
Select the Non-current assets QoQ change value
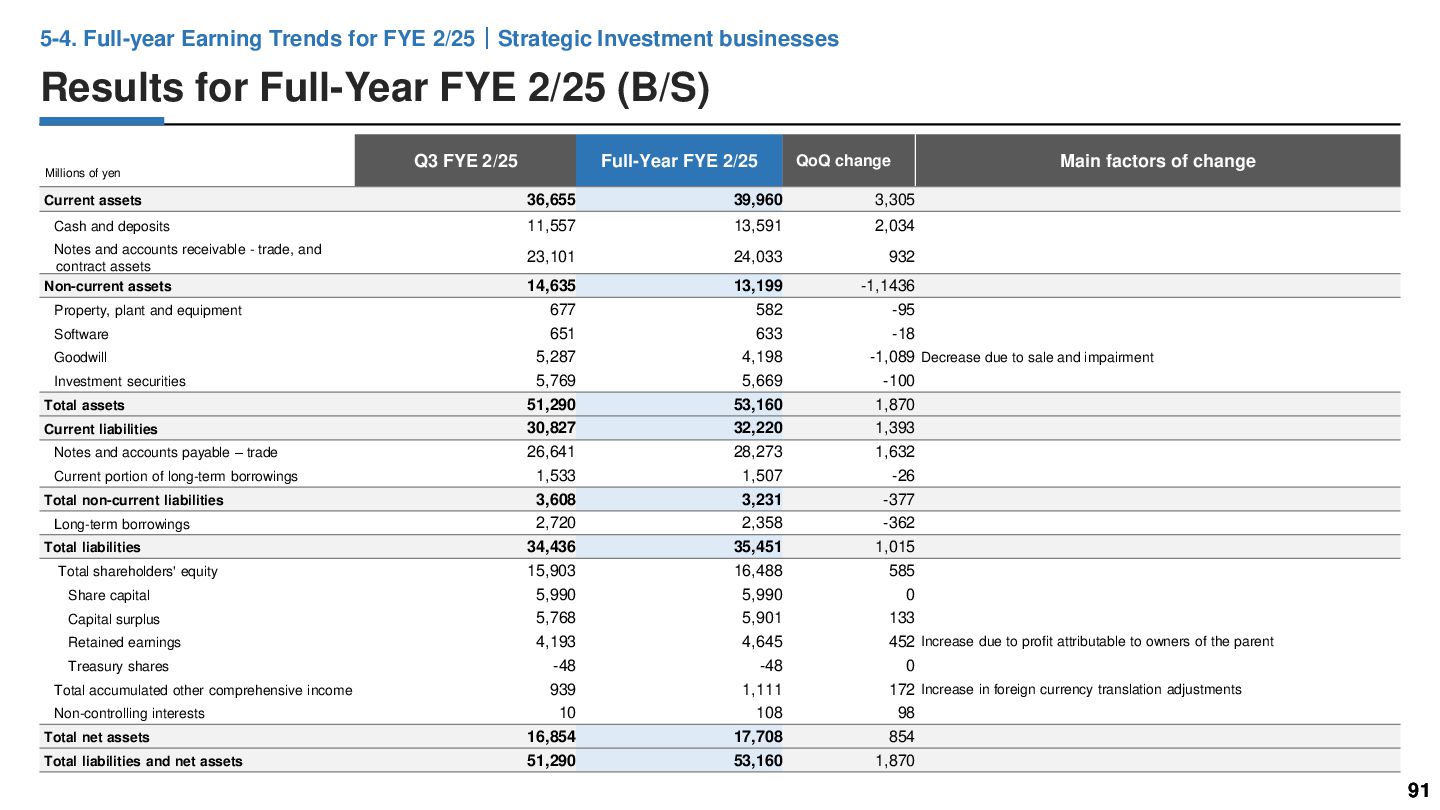888,286
